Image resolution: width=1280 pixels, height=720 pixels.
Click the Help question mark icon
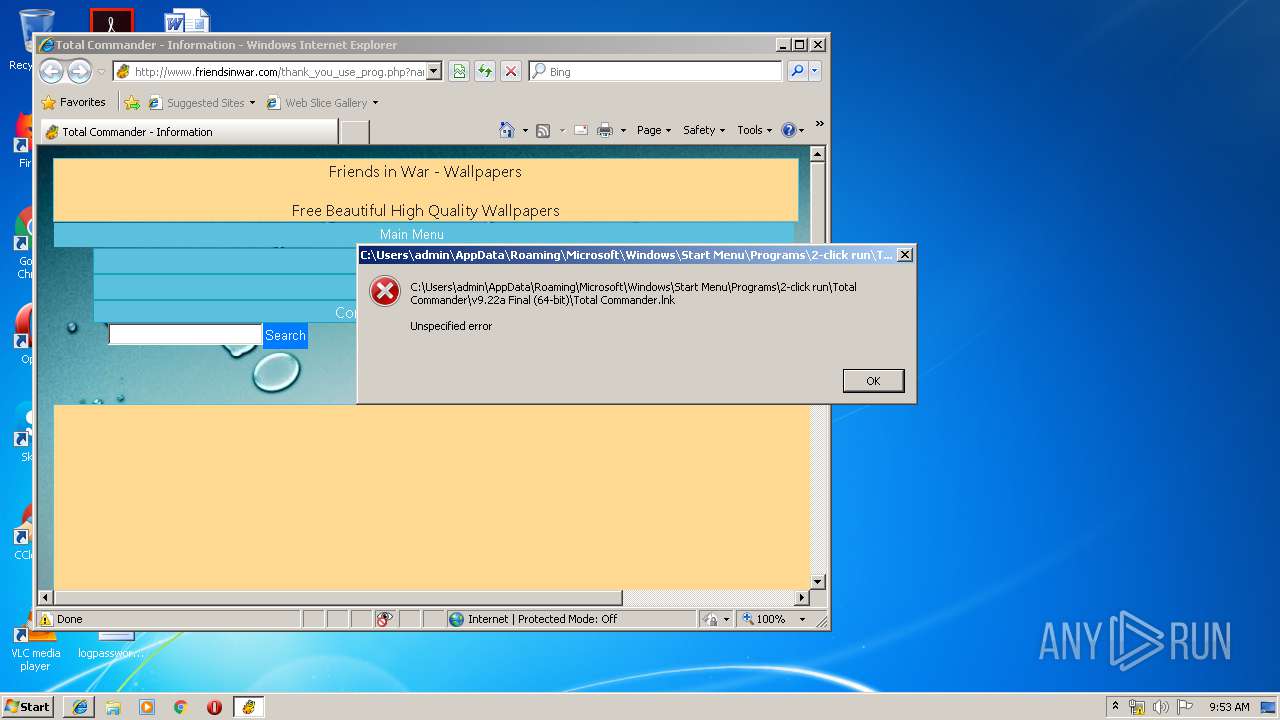coord(788,130)
